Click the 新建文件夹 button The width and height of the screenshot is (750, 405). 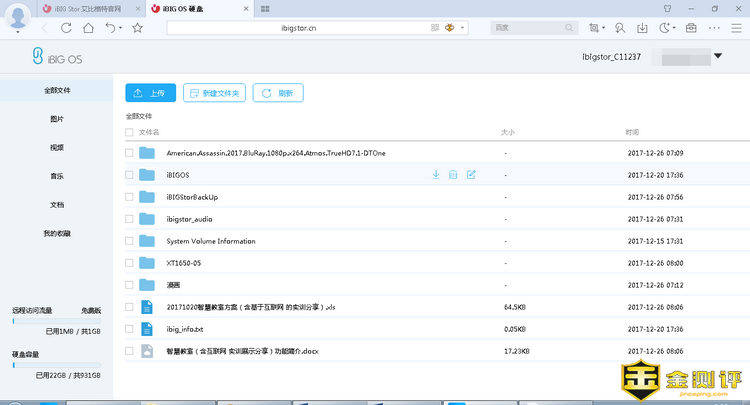pos(214,93)
